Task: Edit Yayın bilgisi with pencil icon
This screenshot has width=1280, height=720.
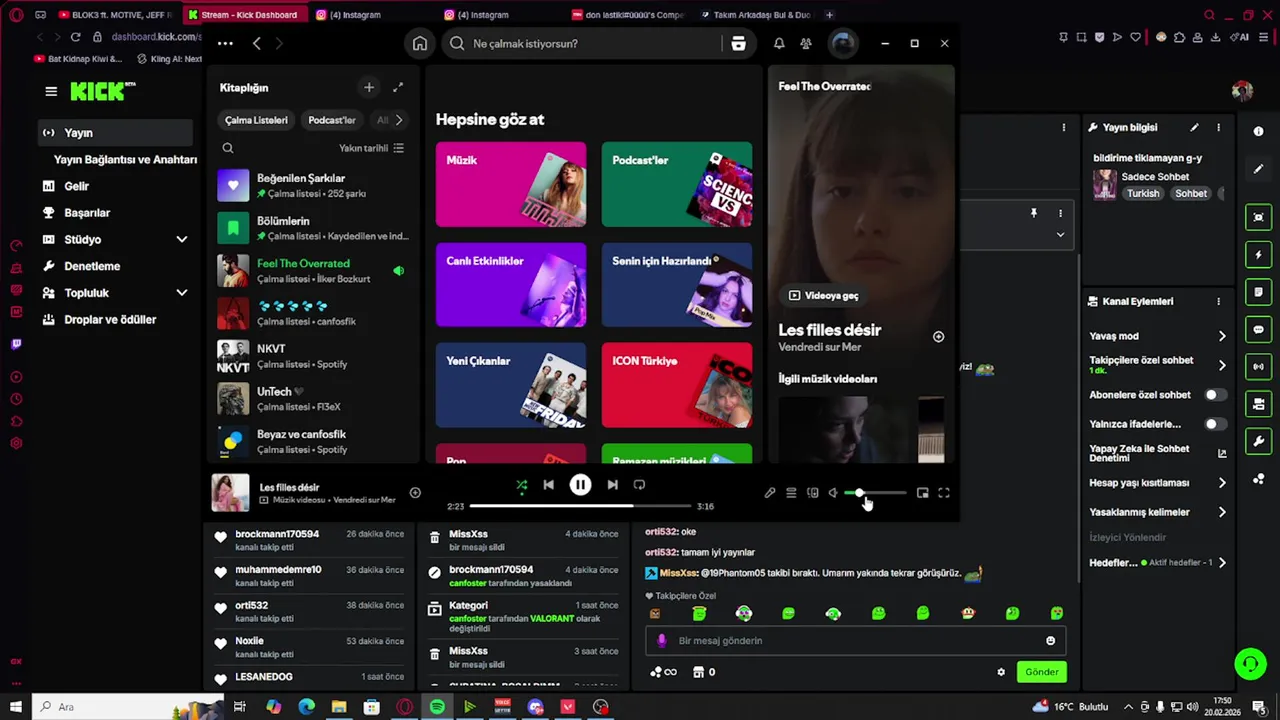Action: point(1194,128)
